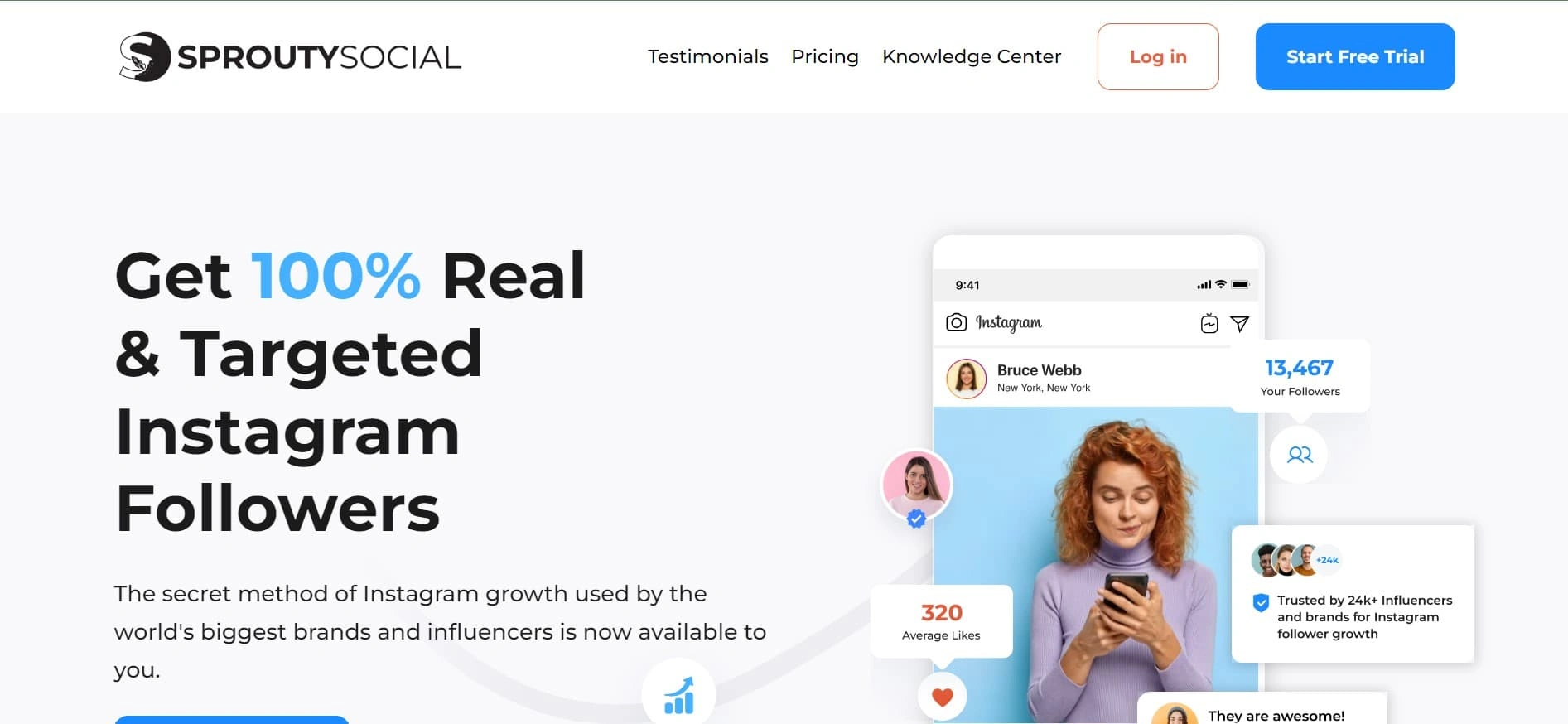Click the redhead woman photo in the phone mockup
The image size is (1568, 724).
coord(1095,565)
